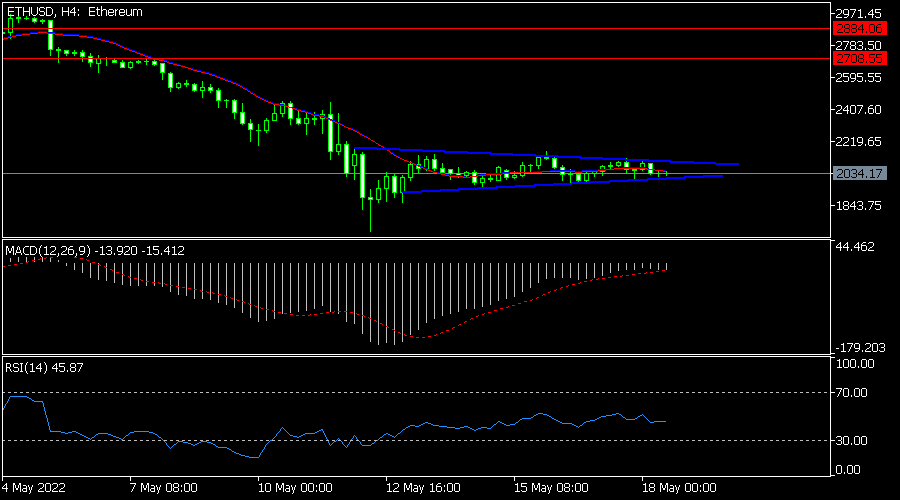Click the MACD scale value -179.203
Image resolution: width=900 pixels, height=500 pixels.
[x=860, y=348]
